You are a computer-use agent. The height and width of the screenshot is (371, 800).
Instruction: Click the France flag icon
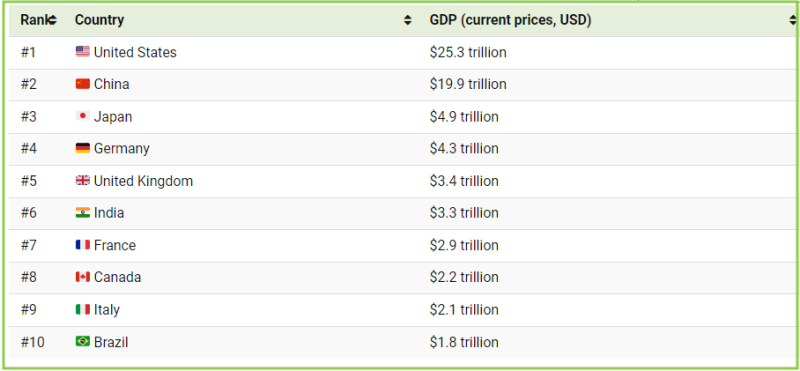click(x=83, y=245)
